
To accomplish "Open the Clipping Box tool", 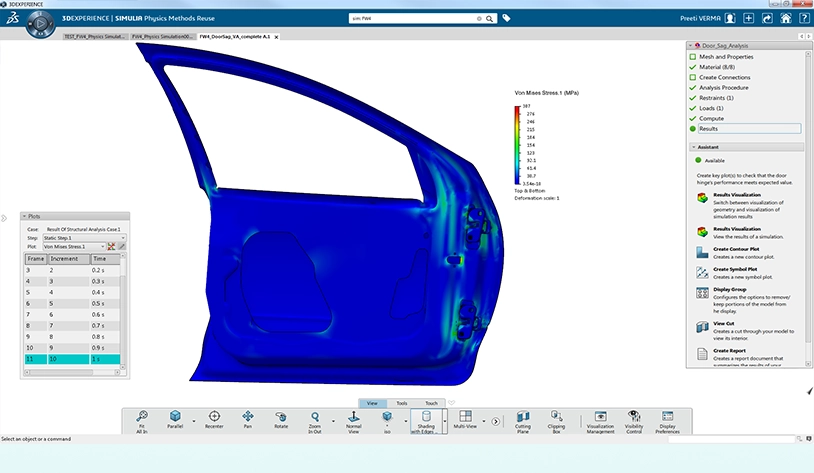I will (x=557, y=416).
